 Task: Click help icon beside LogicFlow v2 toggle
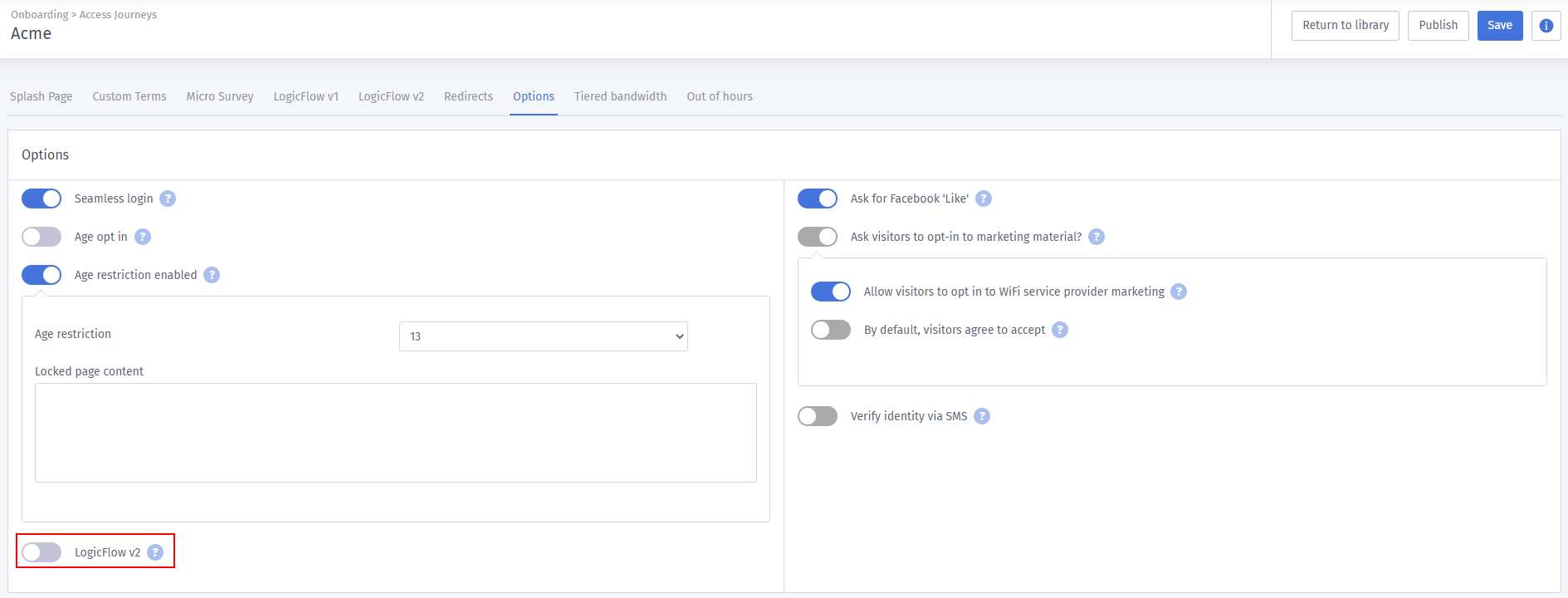155,552
